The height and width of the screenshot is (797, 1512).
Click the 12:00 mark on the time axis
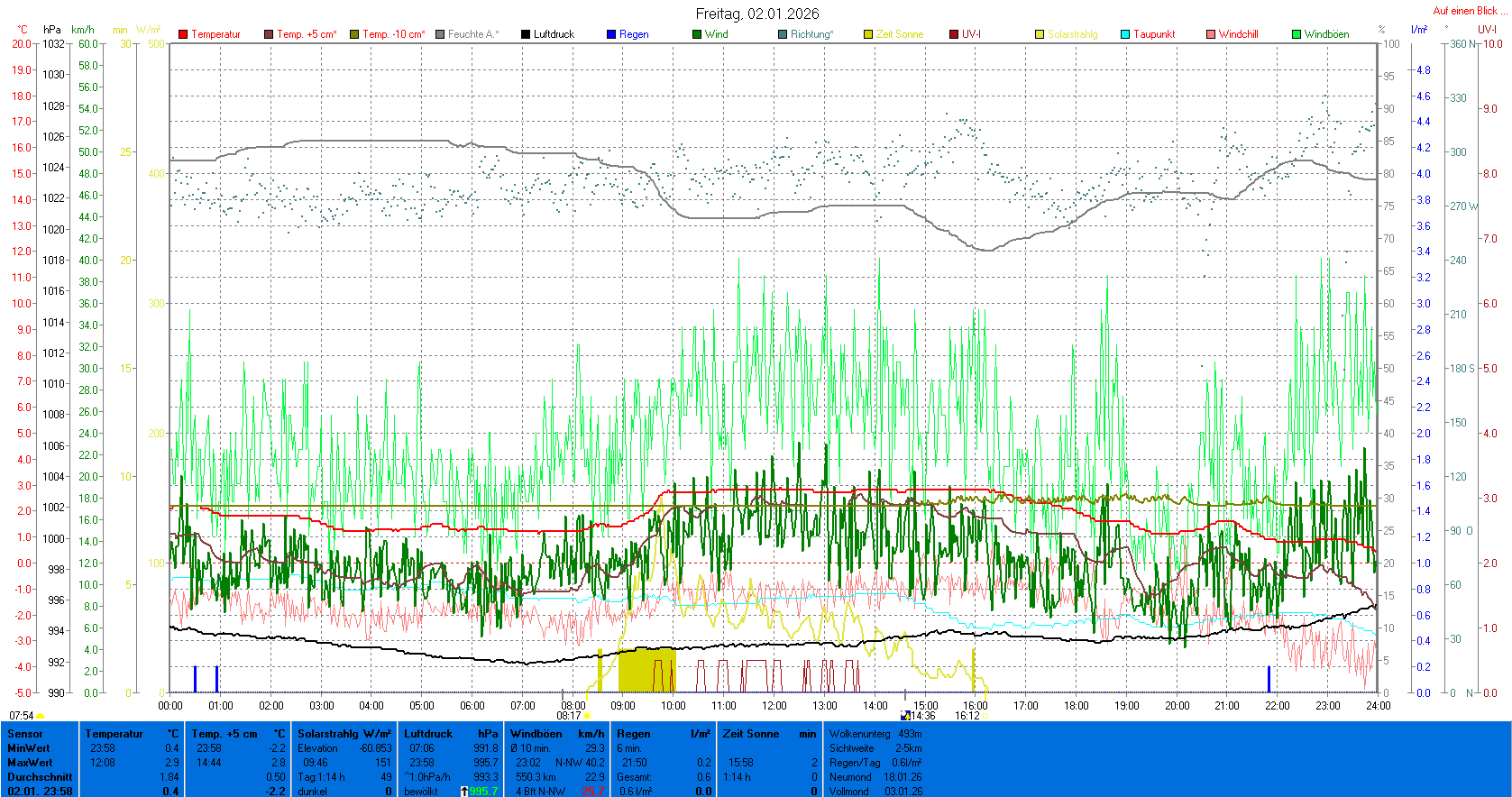pos(774,706)
